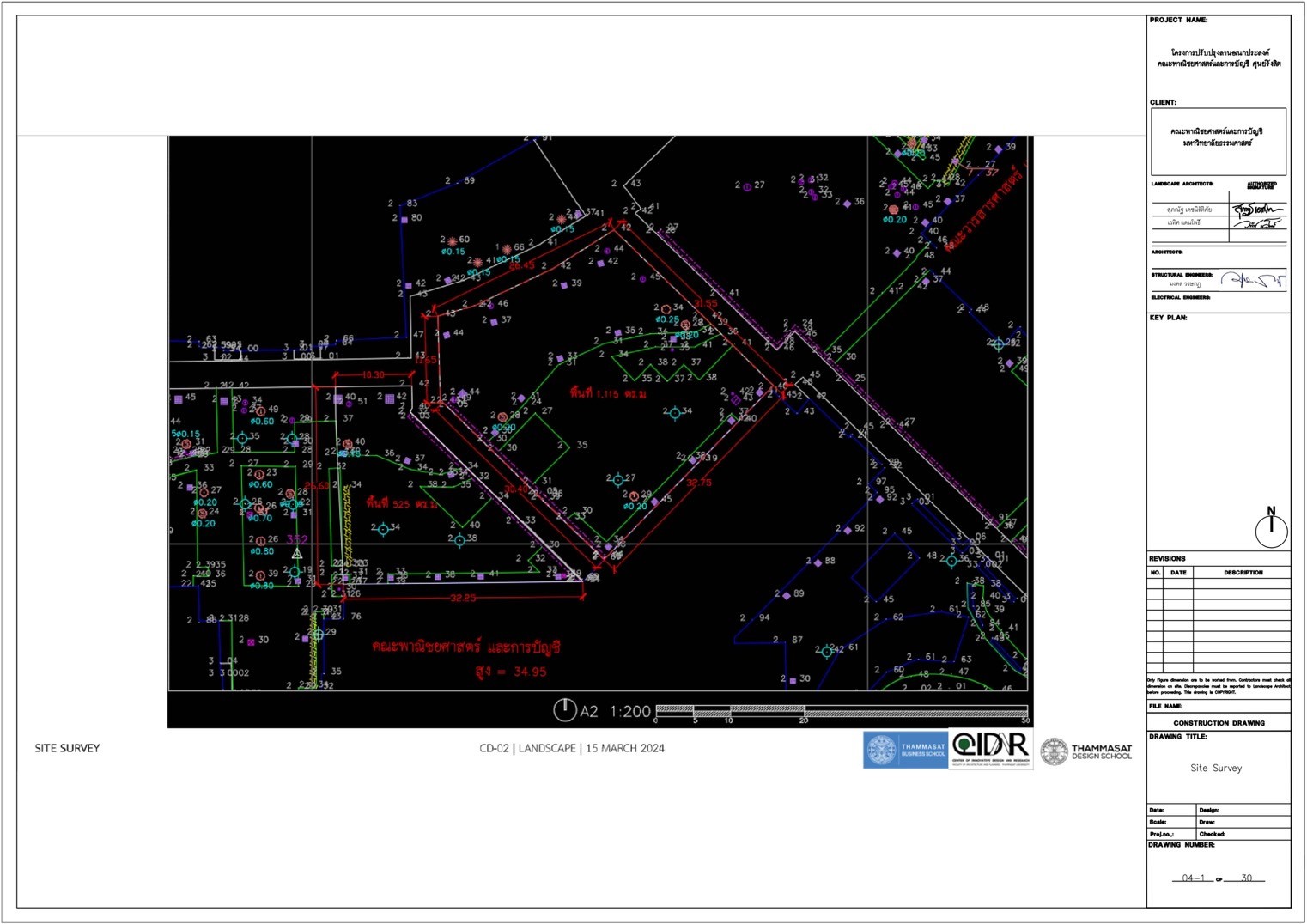Click the north arrow in the title block
This screenshot has height=924, width=1307.
tap(1271, 527)
